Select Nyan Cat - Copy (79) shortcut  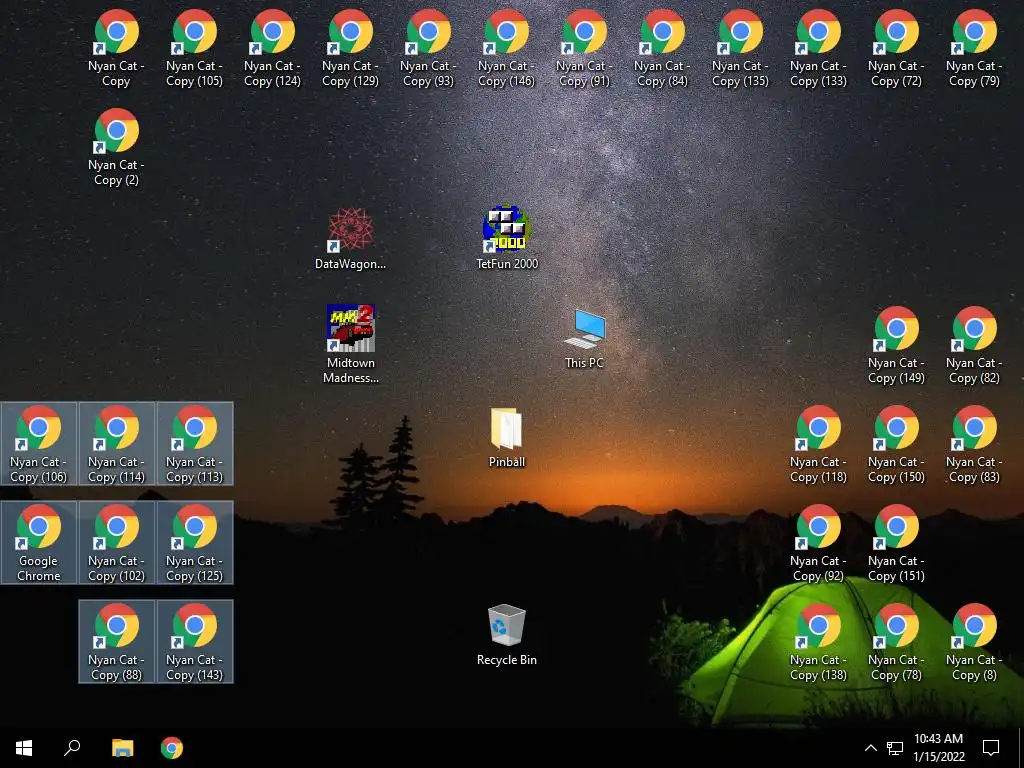tap(974, 49)
